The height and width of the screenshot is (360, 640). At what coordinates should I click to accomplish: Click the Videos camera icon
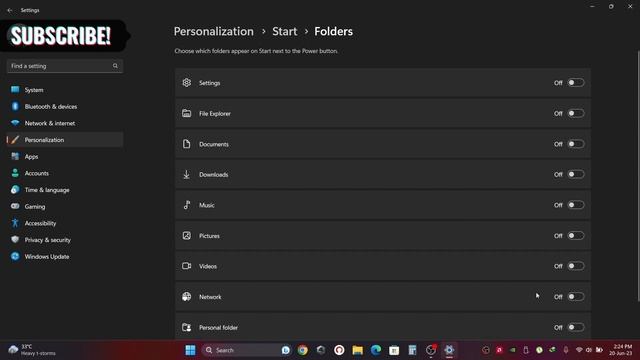click(x=187, y=266)
